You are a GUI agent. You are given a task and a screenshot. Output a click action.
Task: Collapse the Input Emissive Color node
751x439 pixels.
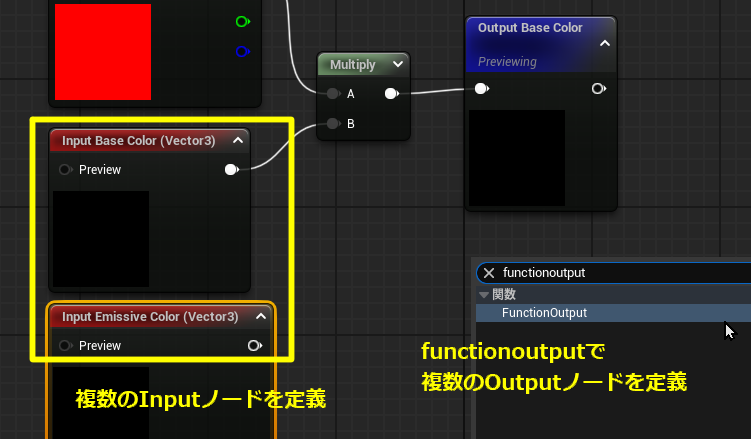261,316
